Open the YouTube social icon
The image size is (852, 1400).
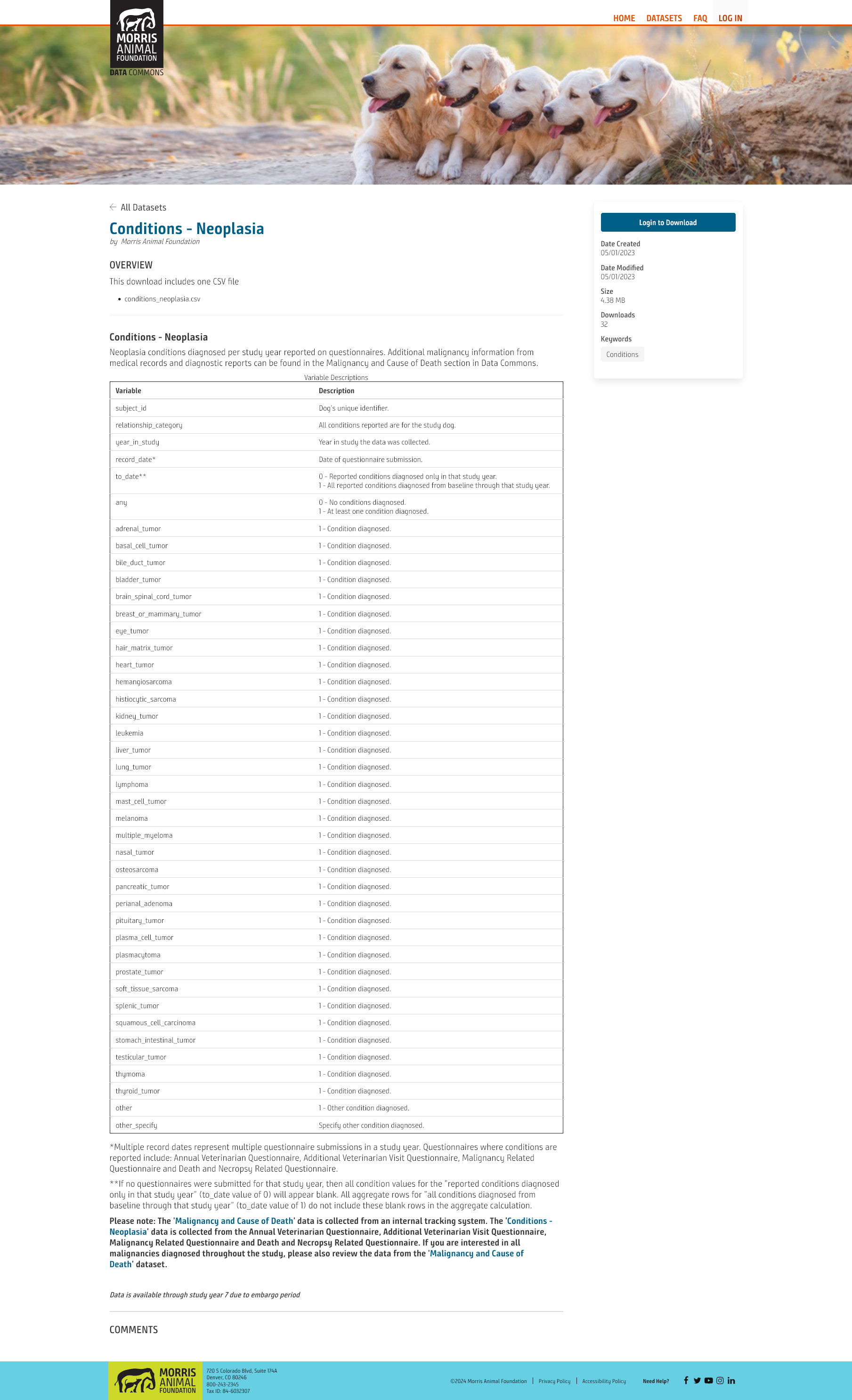(x=709, y=1380)
